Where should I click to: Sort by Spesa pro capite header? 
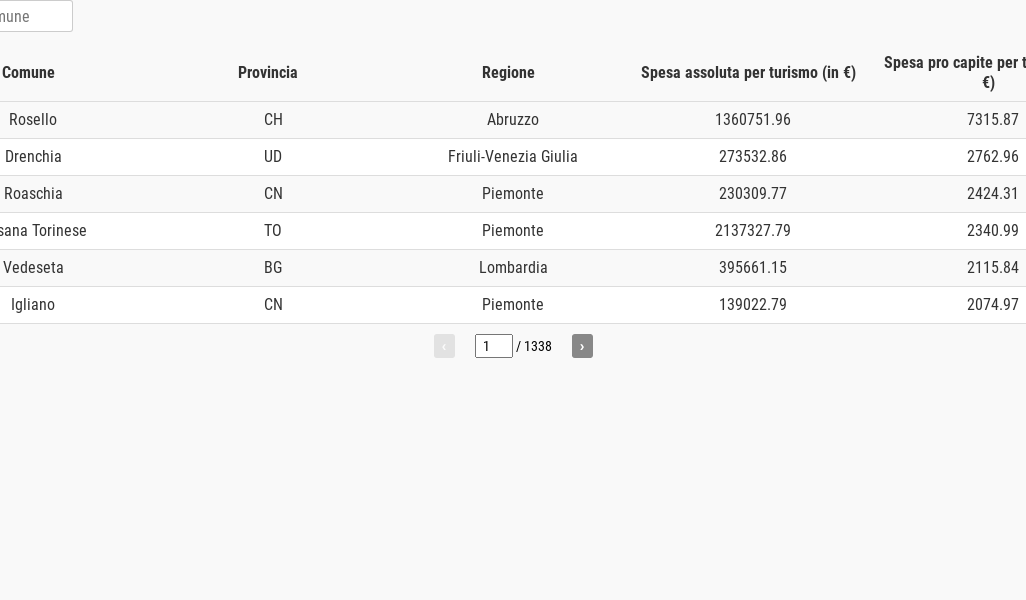(954, 72)
